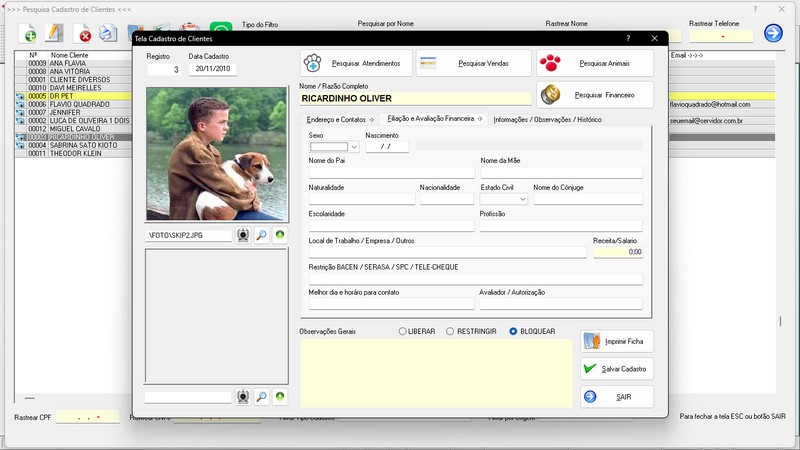Click the blue arrow icon on SAIR
This screenshot has width=800, height=450.
590,396
